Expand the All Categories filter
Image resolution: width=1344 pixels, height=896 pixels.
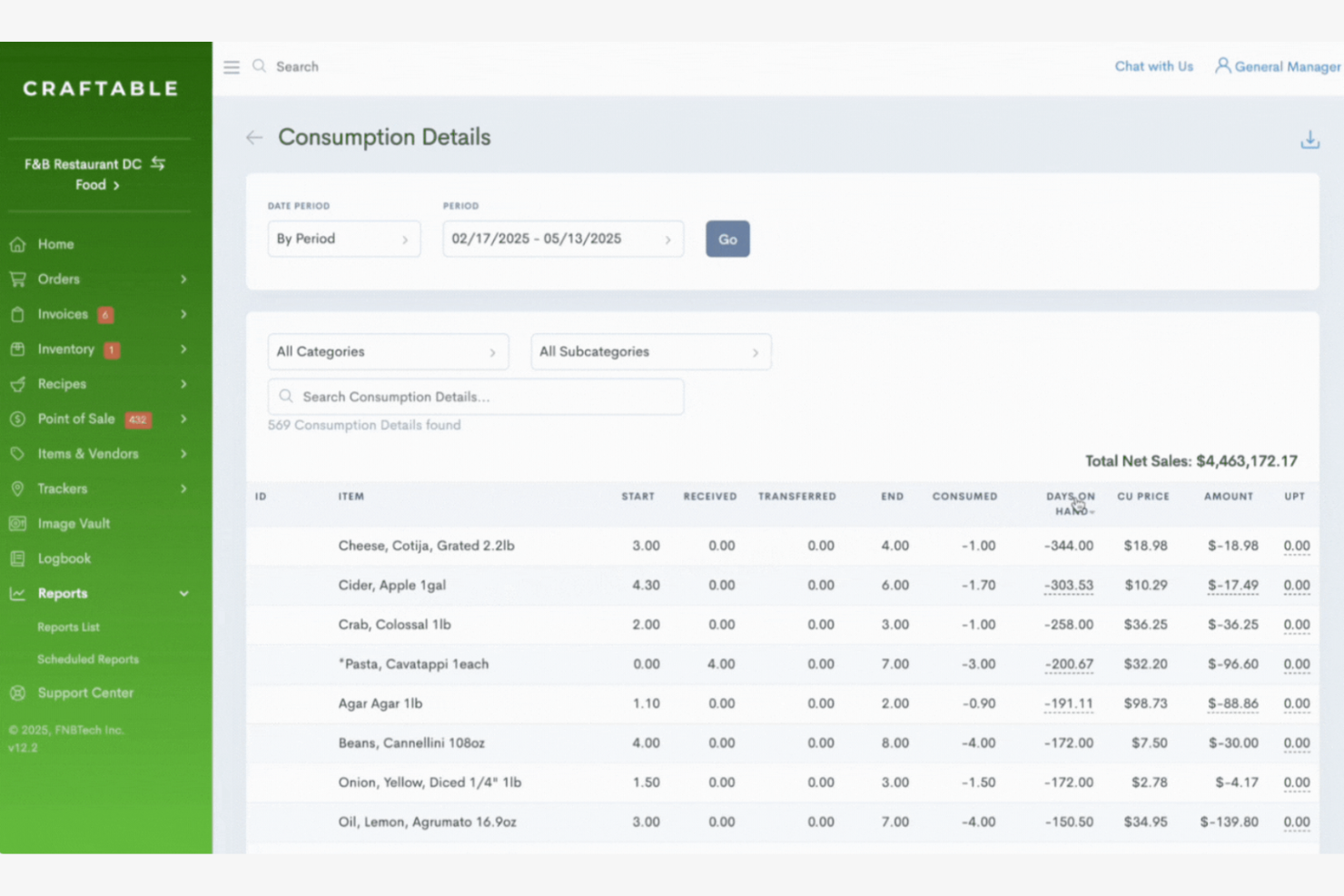click(x=388, y=351)
